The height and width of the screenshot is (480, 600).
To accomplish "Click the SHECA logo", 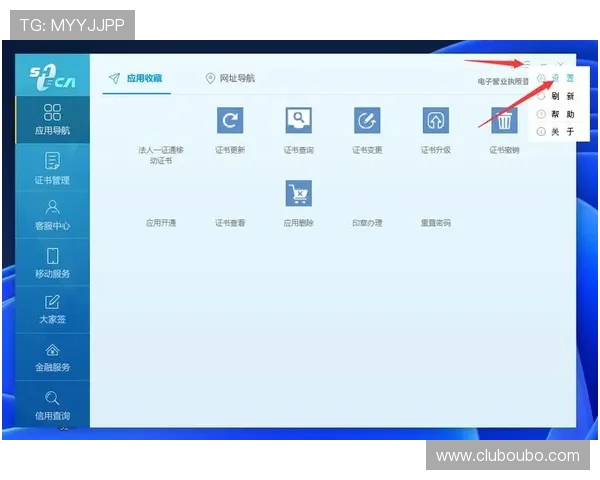I will pos(52,77).
